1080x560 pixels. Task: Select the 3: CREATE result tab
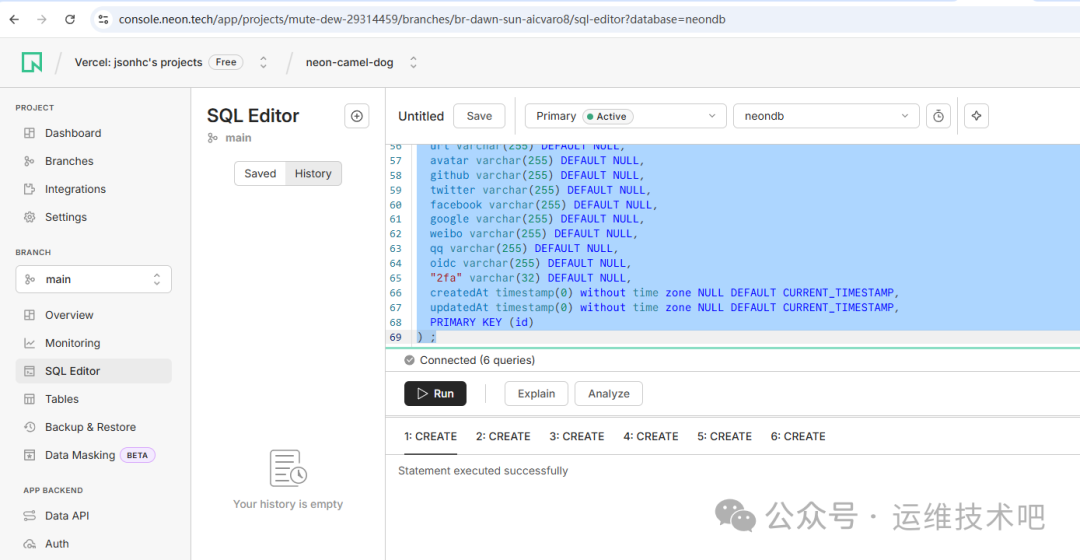[576, 436]
